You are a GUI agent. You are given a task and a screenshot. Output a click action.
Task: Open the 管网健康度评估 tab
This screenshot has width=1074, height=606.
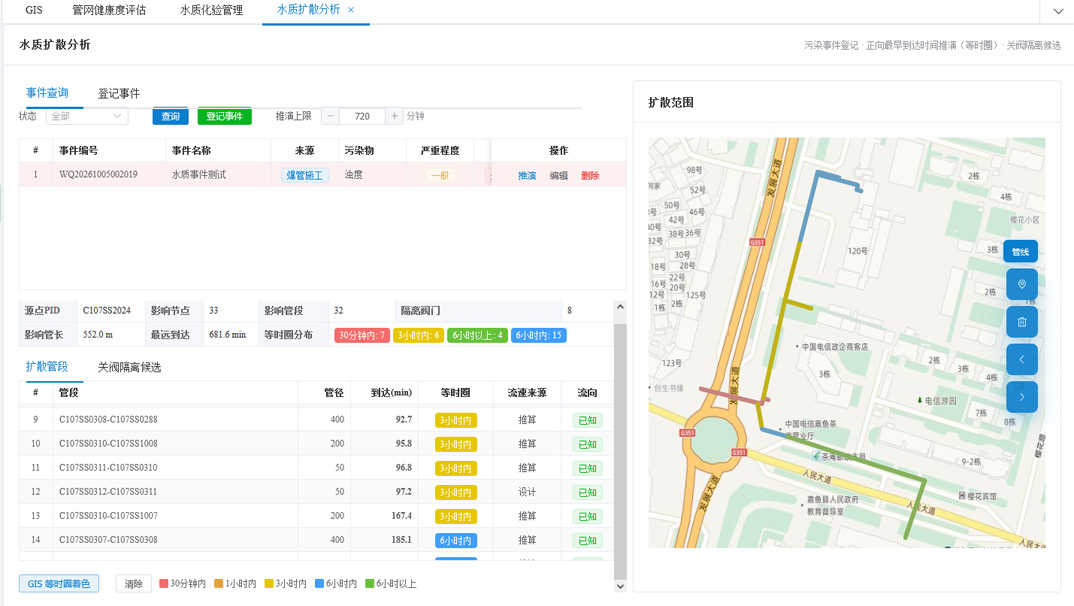[109, 10]
